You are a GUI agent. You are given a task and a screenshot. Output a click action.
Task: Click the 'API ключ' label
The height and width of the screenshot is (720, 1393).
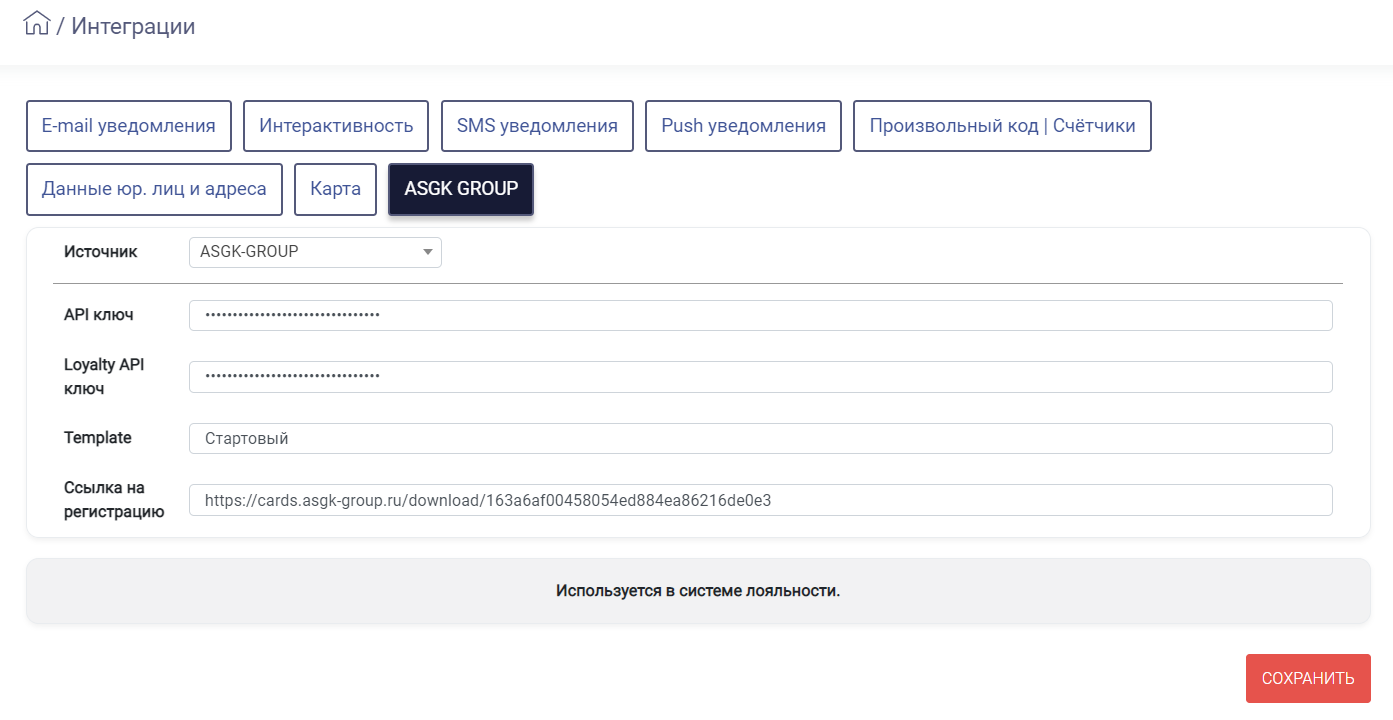(x=99, y=315)
